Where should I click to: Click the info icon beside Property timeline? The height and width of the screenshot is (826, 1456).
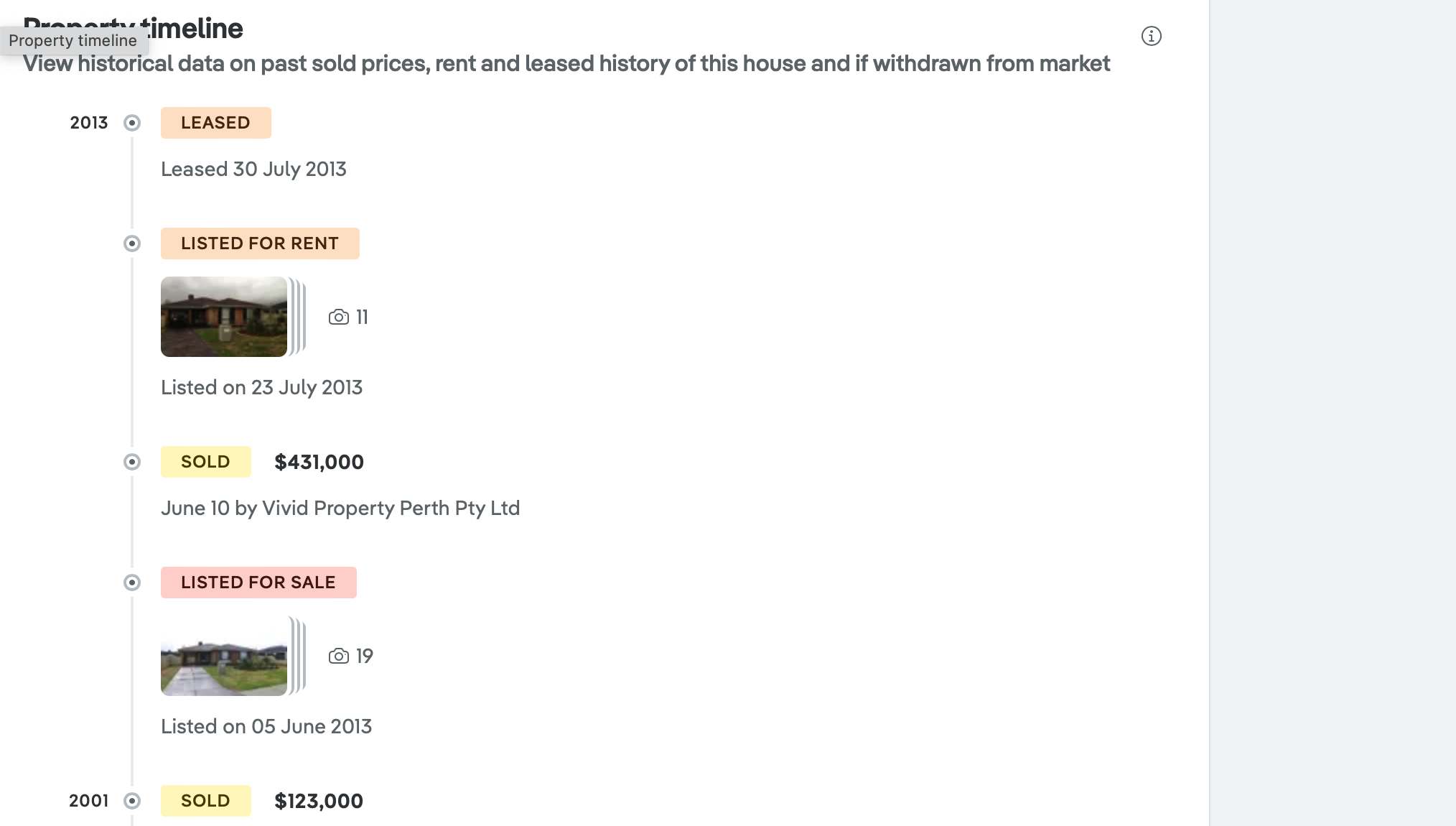[1151, 36]
